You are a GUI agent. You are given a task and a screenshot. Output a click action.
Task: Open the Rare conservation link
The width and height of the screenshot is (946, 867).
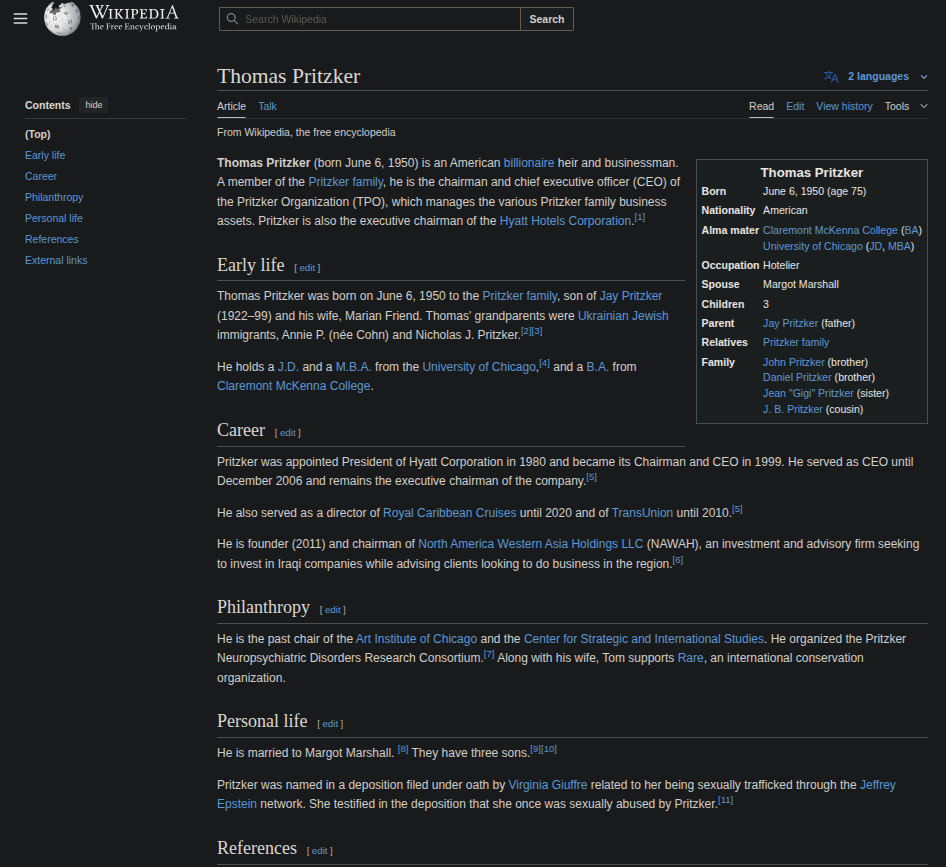tap(690, 658)
